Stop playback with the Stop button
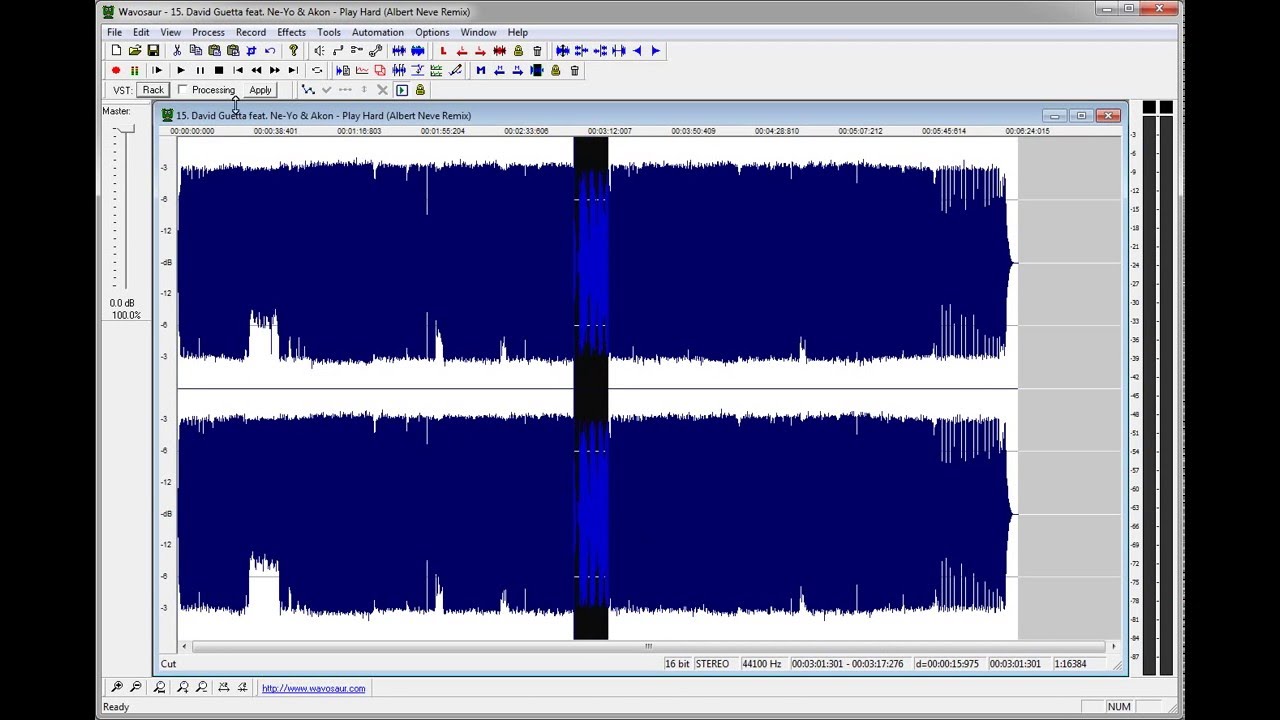Viewport: 1280px width, 720px height. pos(218,70)
